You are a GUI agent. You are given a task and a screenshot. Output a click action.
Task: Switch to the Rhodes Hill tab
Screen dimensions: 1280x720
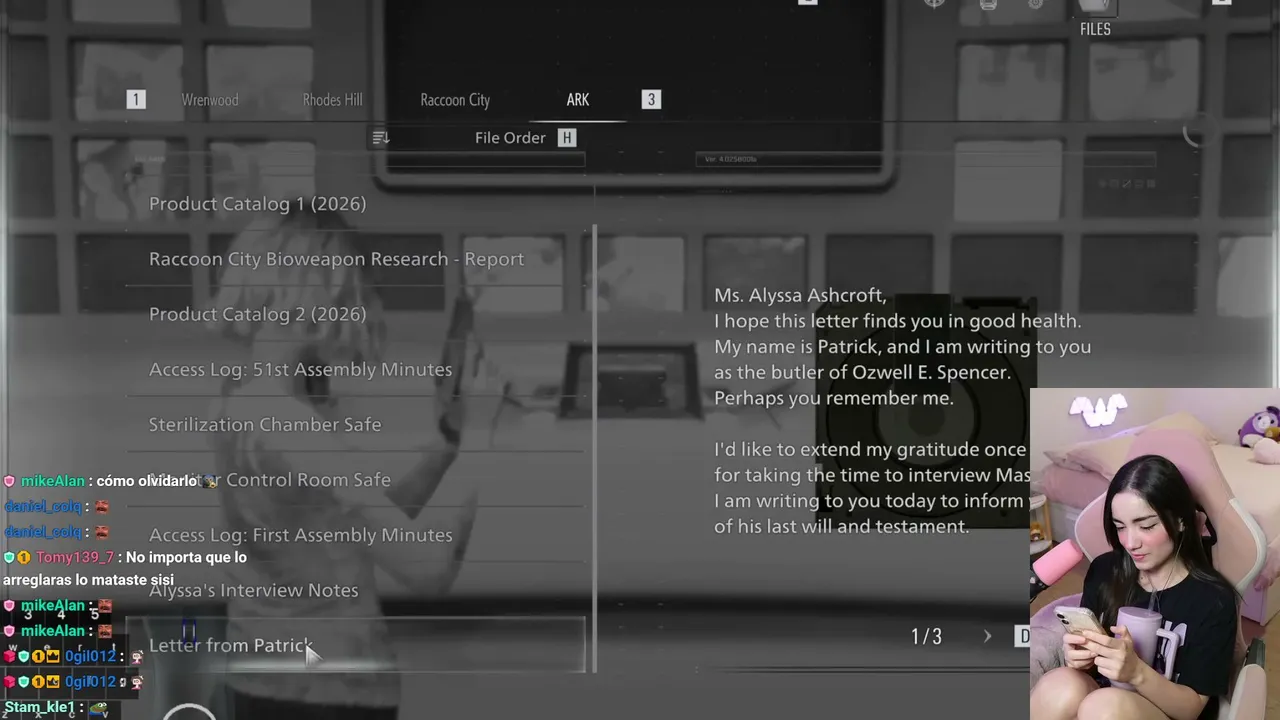[x=333, y=100]
